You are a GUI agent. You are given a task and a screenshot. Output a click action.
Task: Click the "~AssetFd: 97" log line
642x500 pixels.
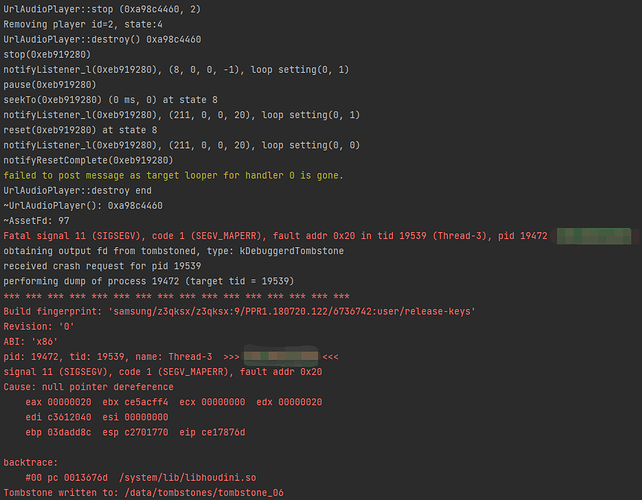coord(37,221)
